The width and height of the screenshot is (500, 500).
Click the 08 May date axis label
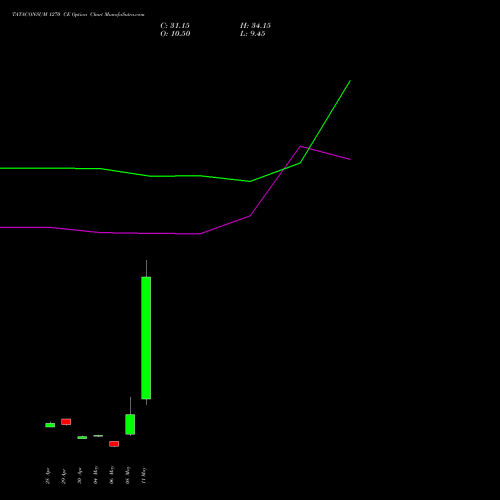pyautogui.click(x=128, y=475)
